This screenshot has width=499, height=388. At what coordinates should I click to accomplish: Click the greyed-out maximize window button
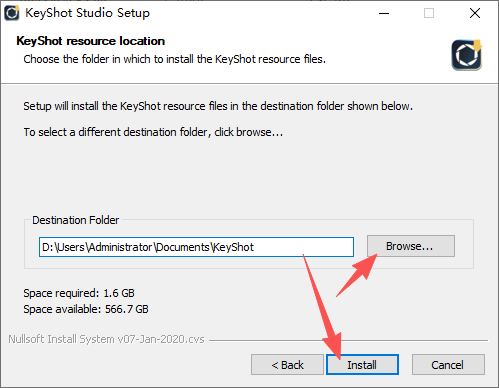pyautogui.click(x=429, y=13)
